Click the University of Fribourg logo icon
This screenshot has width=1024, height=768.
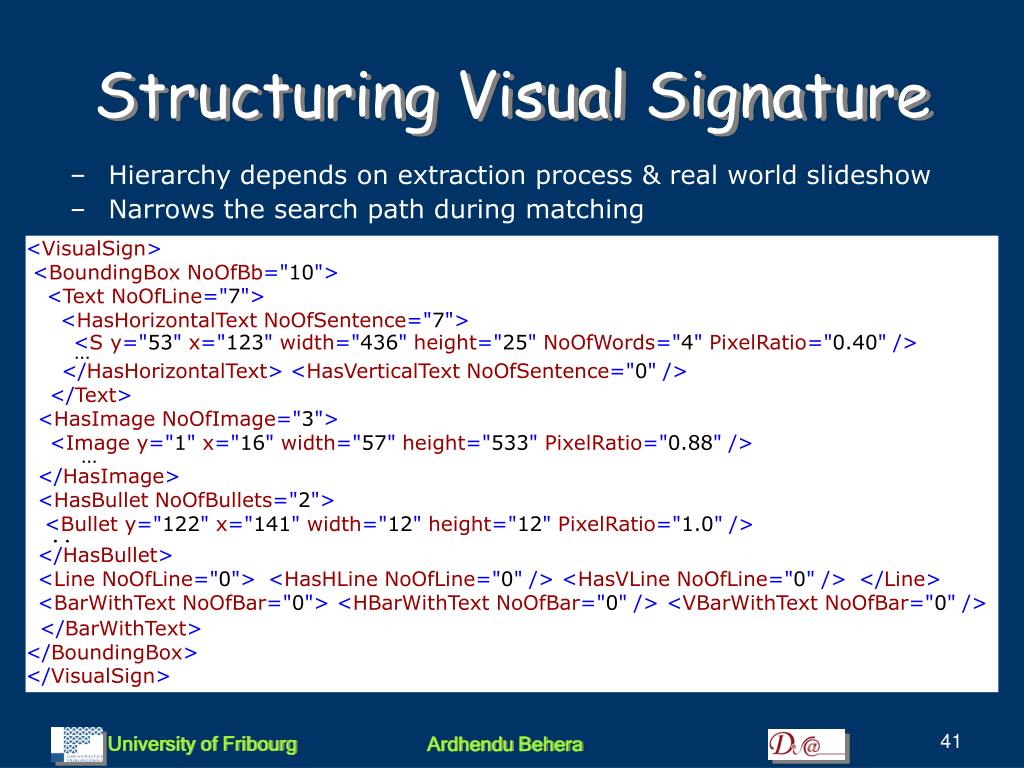click(x=78, y=745)
